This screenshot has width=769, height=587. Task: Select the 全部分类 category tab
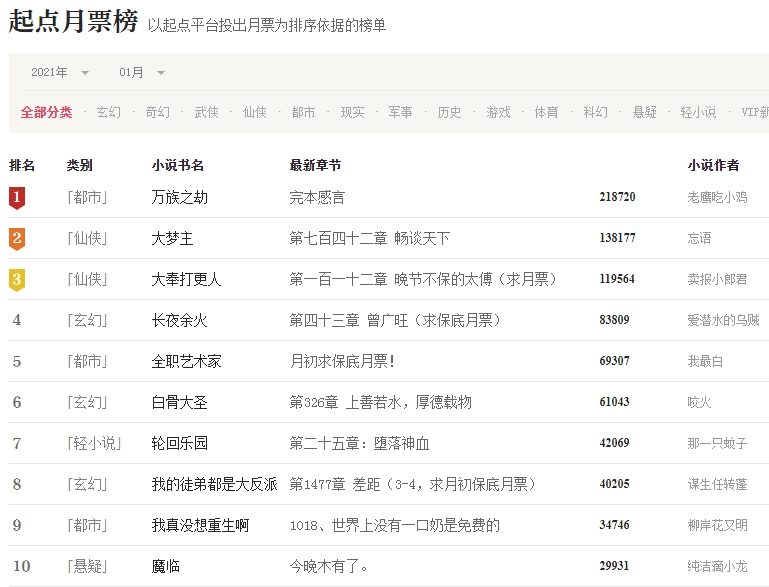(47, 112)
